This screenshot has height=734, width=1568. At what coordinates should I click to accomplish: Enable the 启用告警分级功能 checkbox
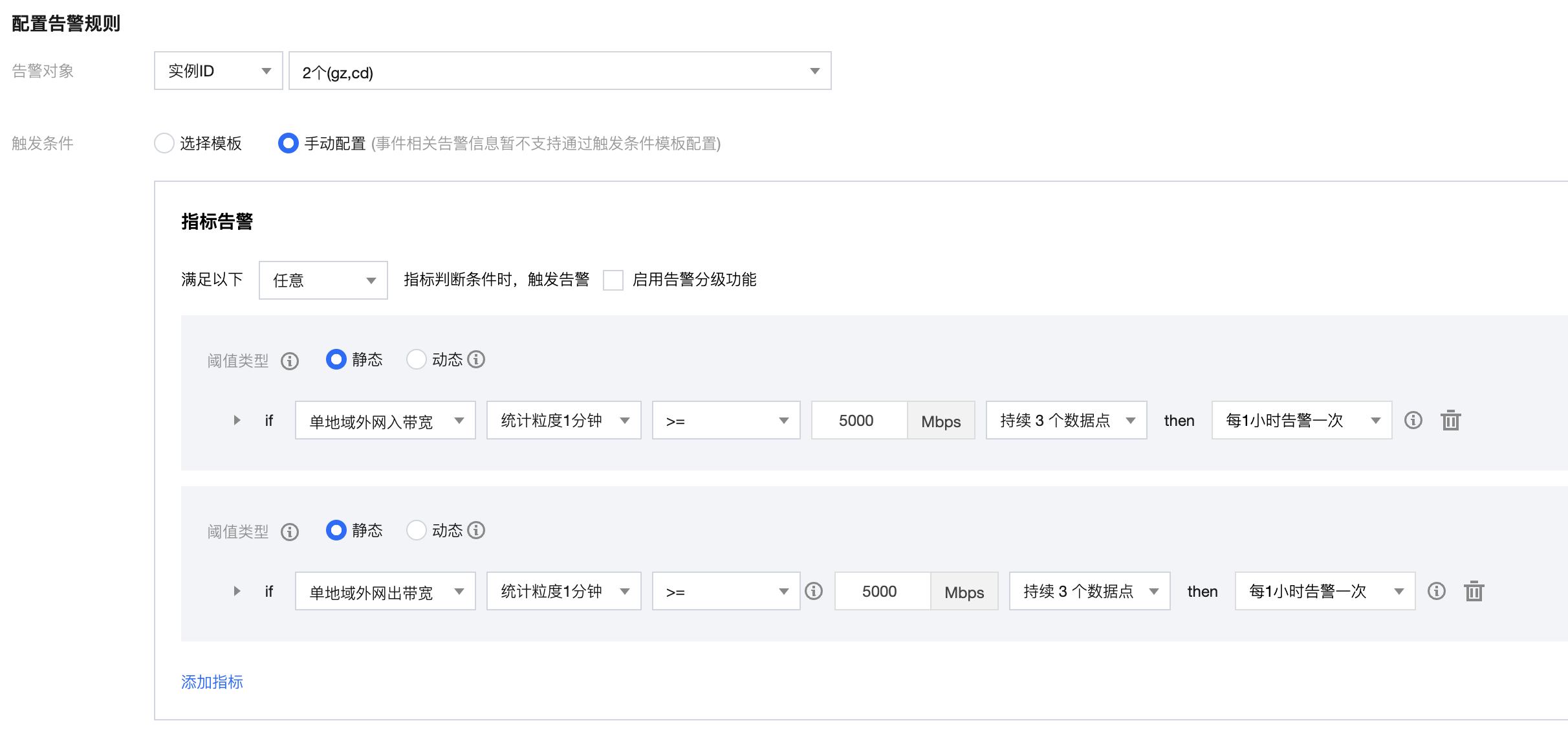click(613, 280)
